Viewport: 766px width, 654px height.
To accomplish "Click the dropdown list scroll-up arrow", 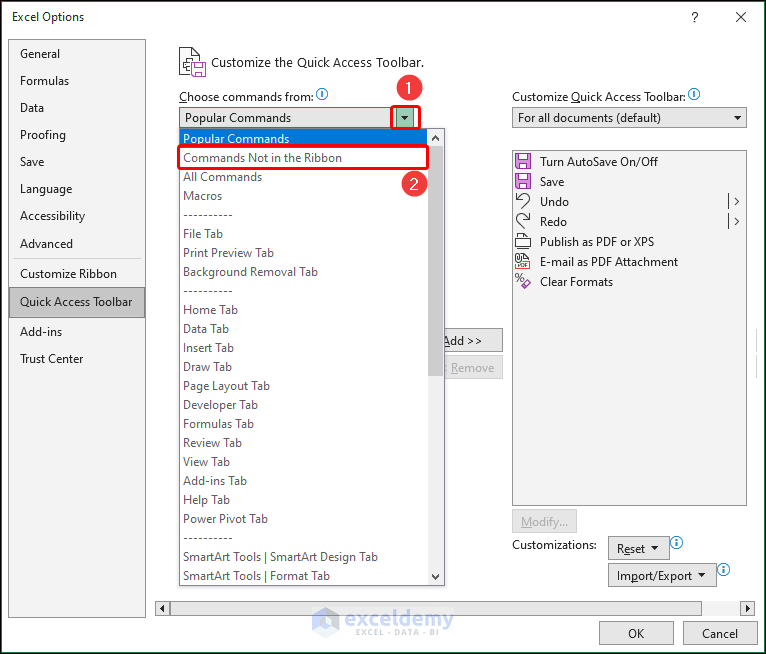I will [x=435, y=138].
